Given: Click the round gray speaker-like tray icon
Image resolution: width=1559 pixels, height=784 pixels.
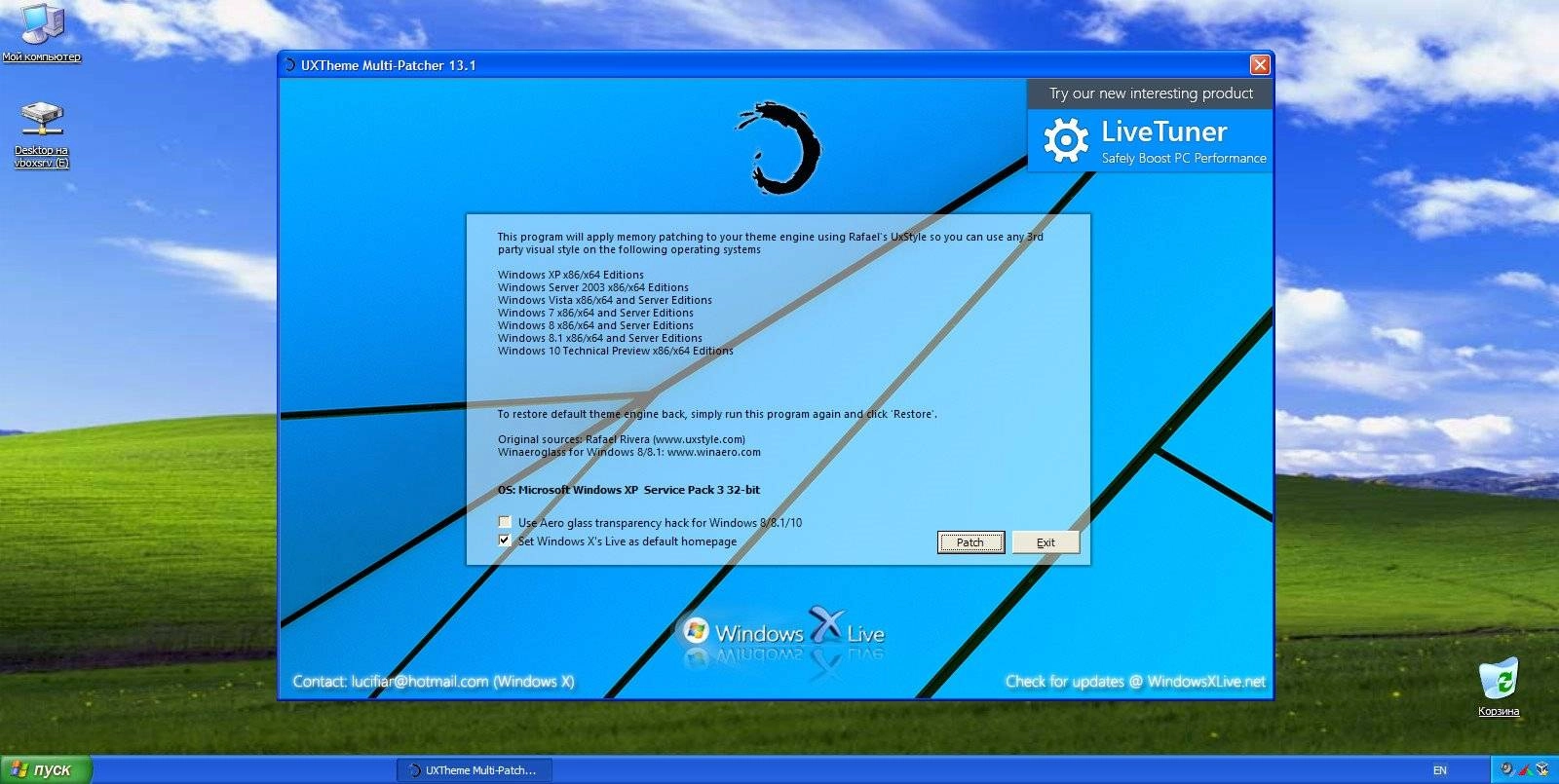Looking at the screenshot, I should [1506, 769].
